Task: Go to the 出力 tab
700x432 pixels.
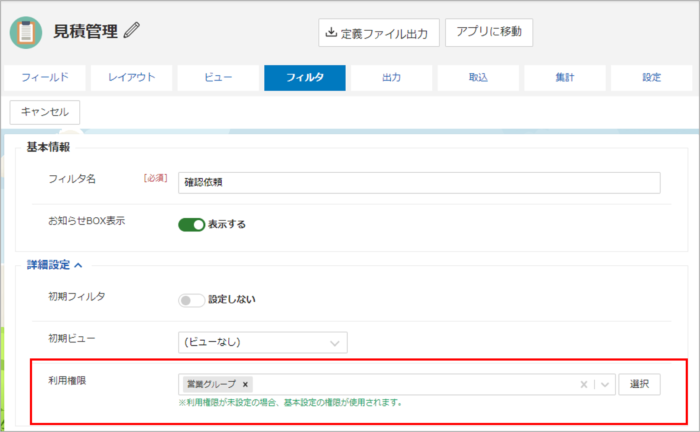Action: pos(391,78)
